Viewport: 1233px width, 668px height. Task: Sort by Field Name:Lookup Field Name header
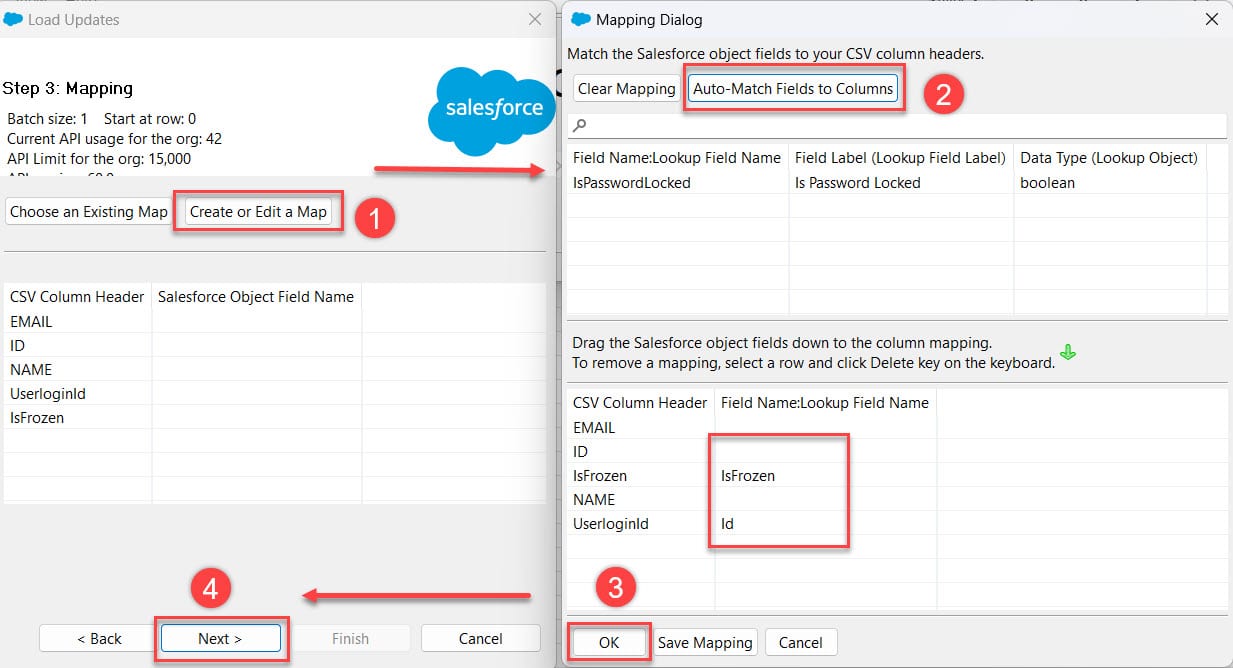(677, 158)
